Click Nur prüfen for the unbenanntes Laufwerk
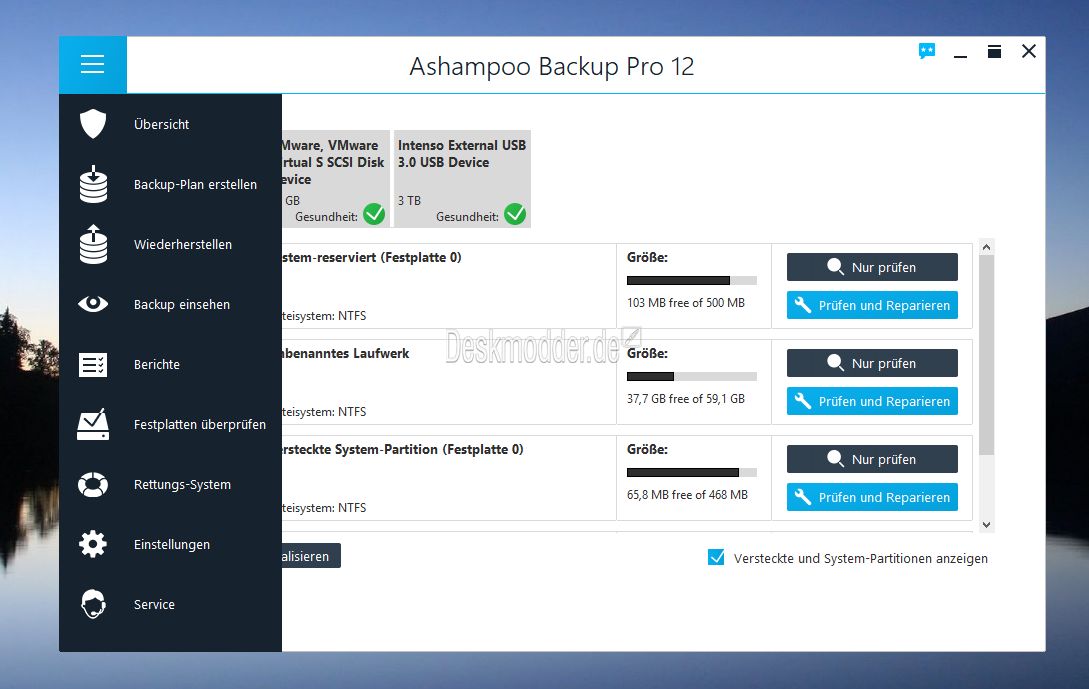1089x689 pixels. pyautogui.click(x=872, y=363)
